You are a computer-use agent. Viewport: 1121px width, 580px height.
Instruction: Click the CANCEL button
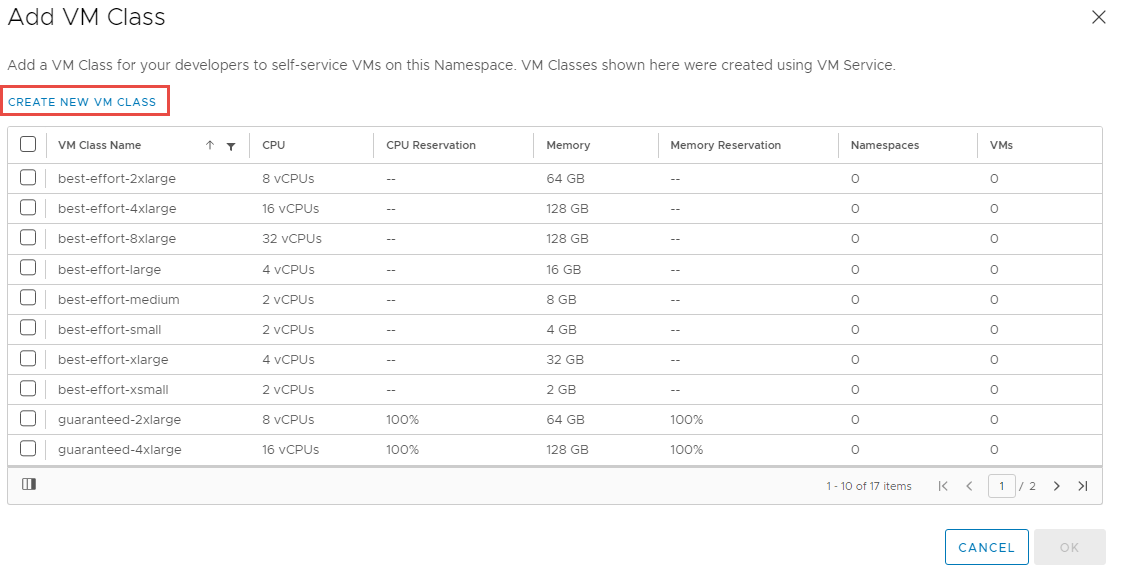coord(987,547)
